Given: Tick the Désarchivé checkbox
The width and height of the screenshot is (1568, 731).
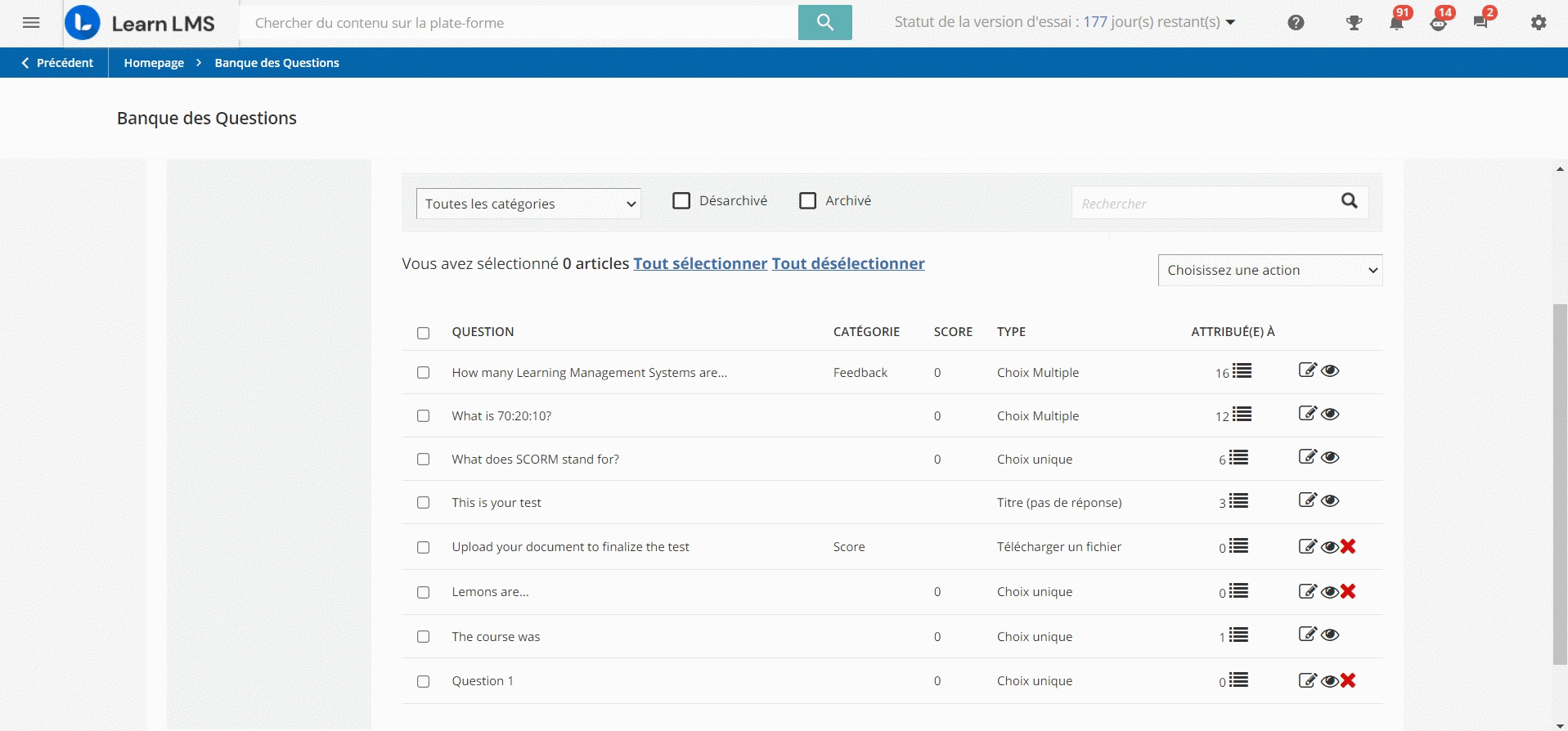Looking at the screenshot, I should [x=681, y=200].
